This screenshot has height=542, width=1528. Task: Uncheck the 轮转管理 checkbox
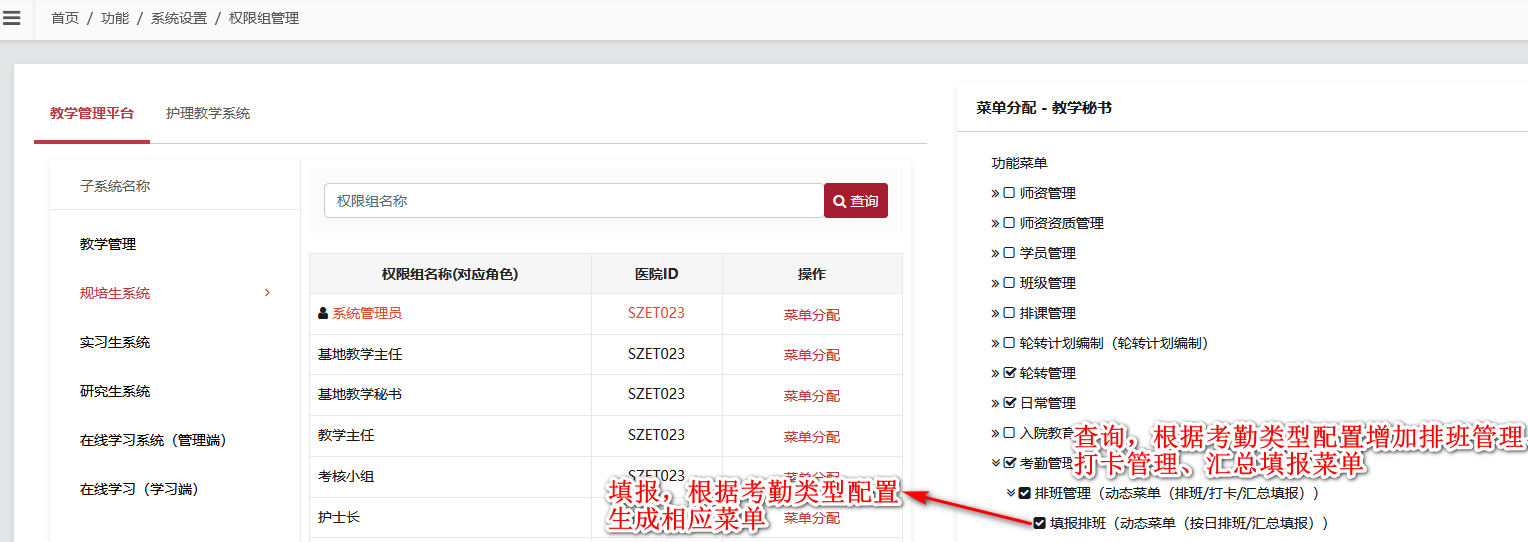click(1009, 373)
